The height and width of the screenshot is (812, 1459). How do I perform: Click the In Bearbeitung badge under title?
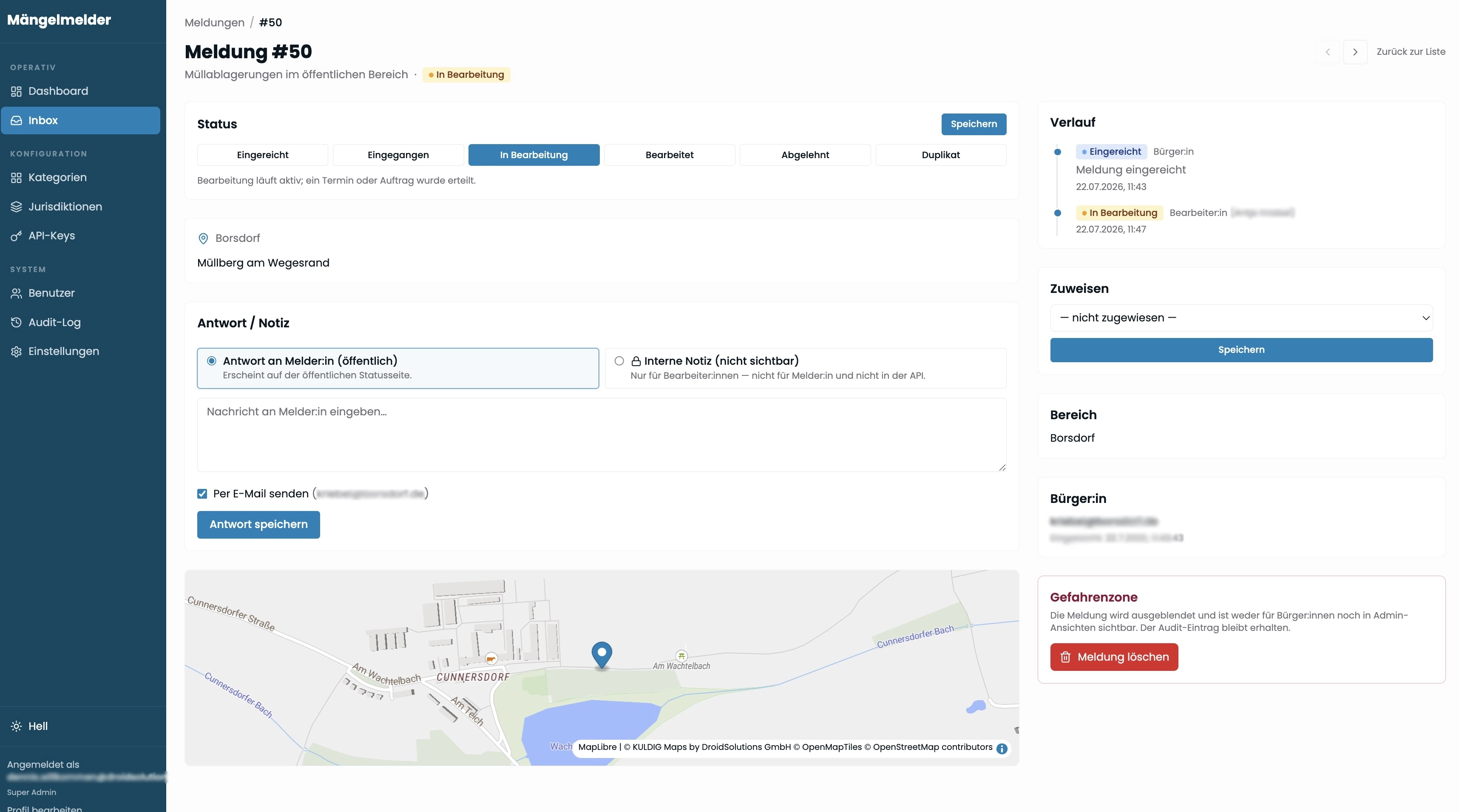pos(466,75)
